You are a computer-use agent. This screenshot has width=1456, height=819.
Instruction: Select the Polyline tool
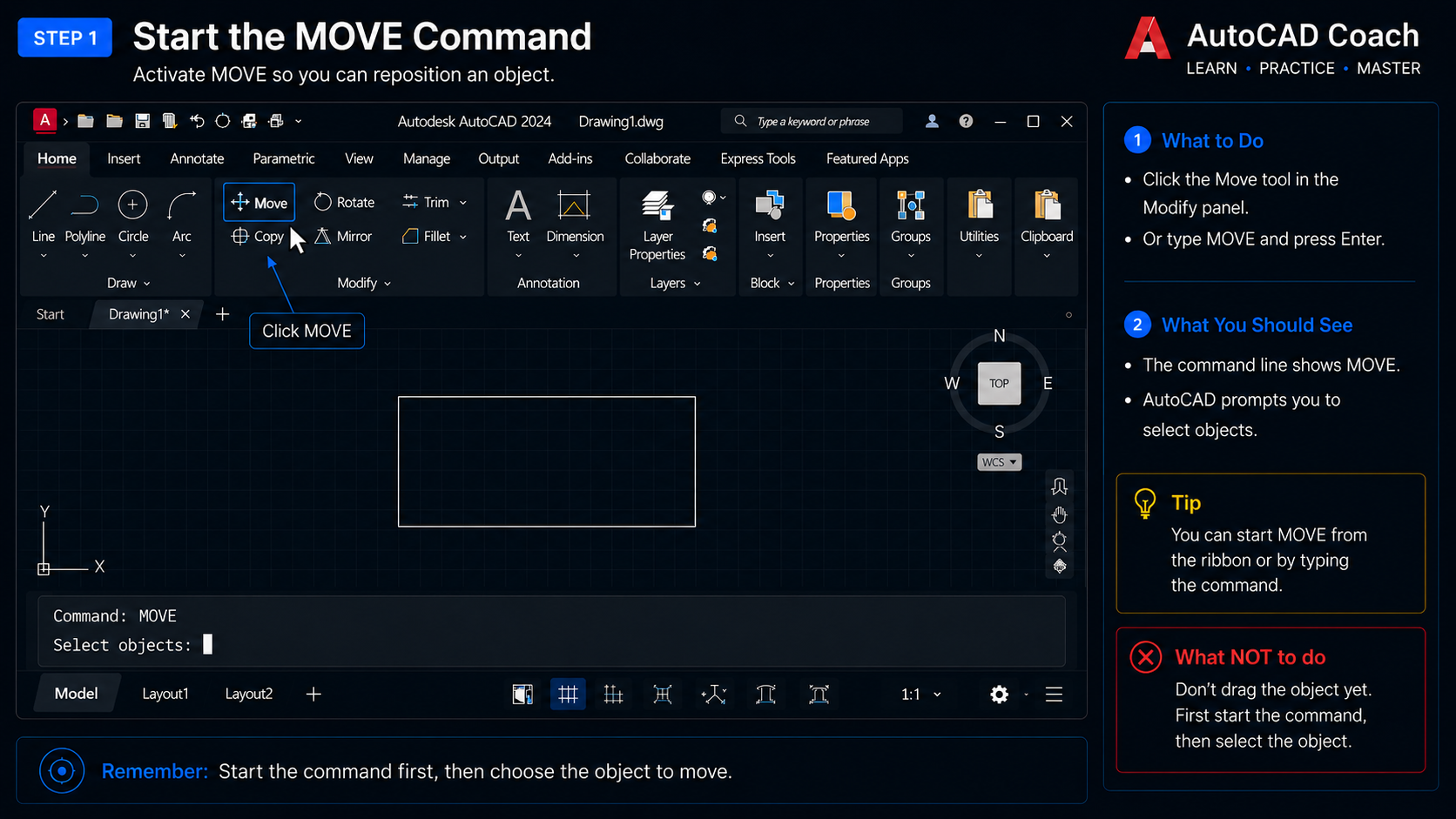84,216
